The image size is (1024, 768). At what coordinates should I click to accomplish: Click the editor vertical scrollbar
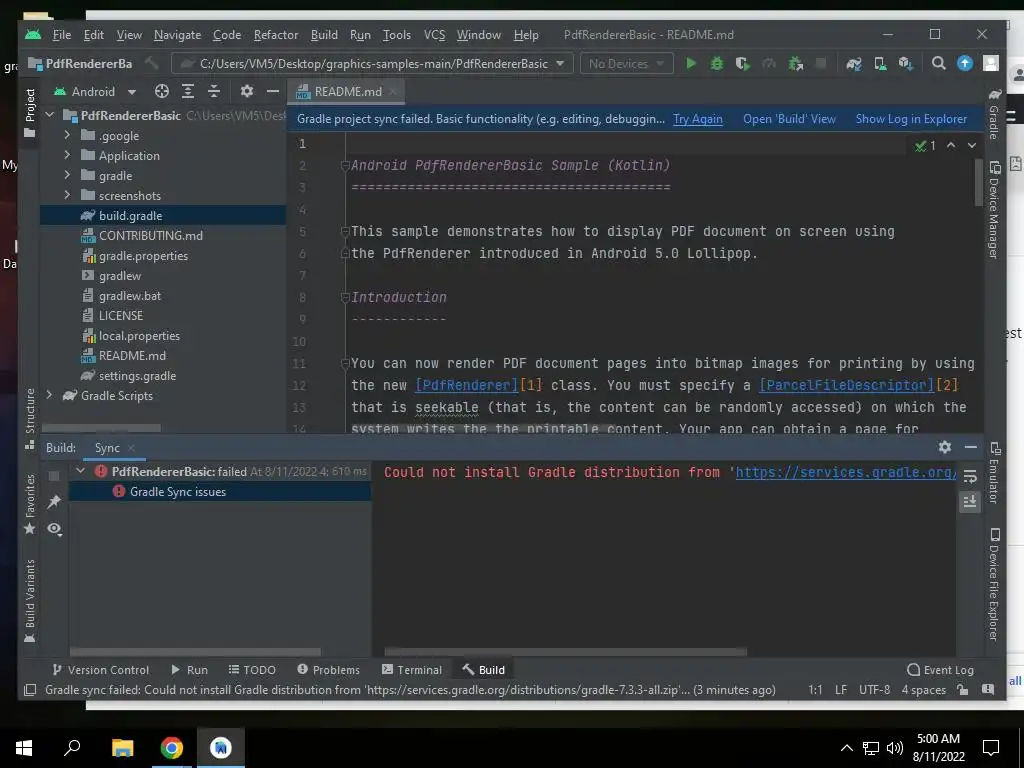978,182
